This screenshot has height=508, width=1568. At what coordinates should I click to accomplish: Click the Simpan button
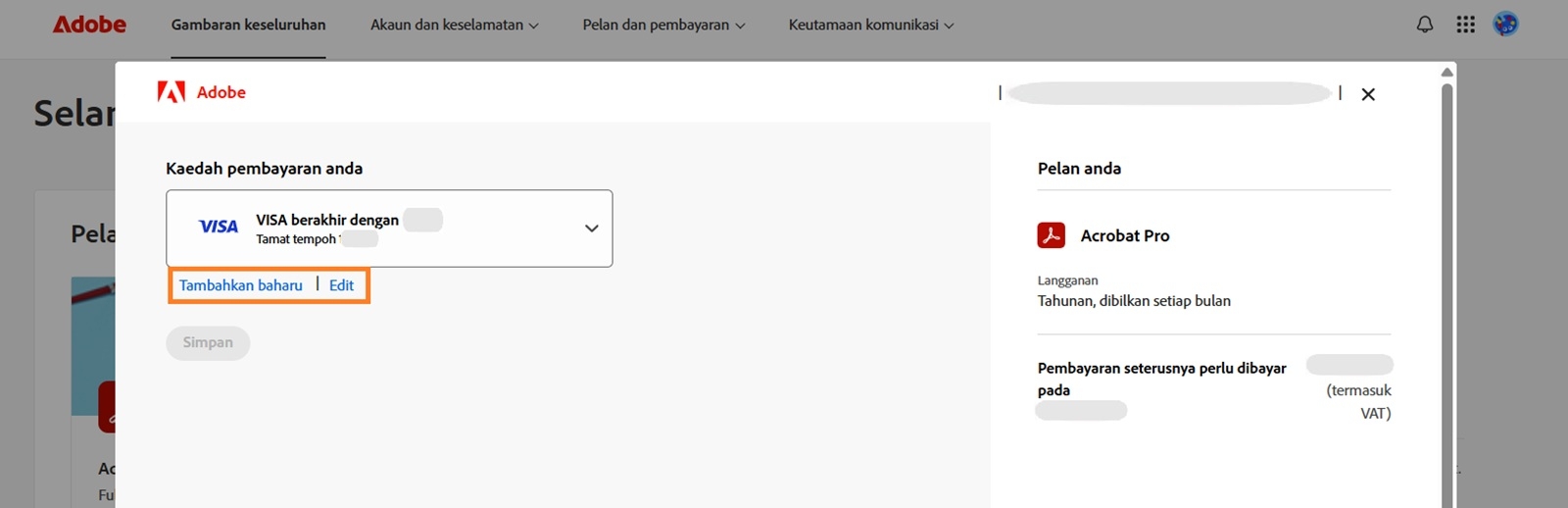[x=208, y=342]
